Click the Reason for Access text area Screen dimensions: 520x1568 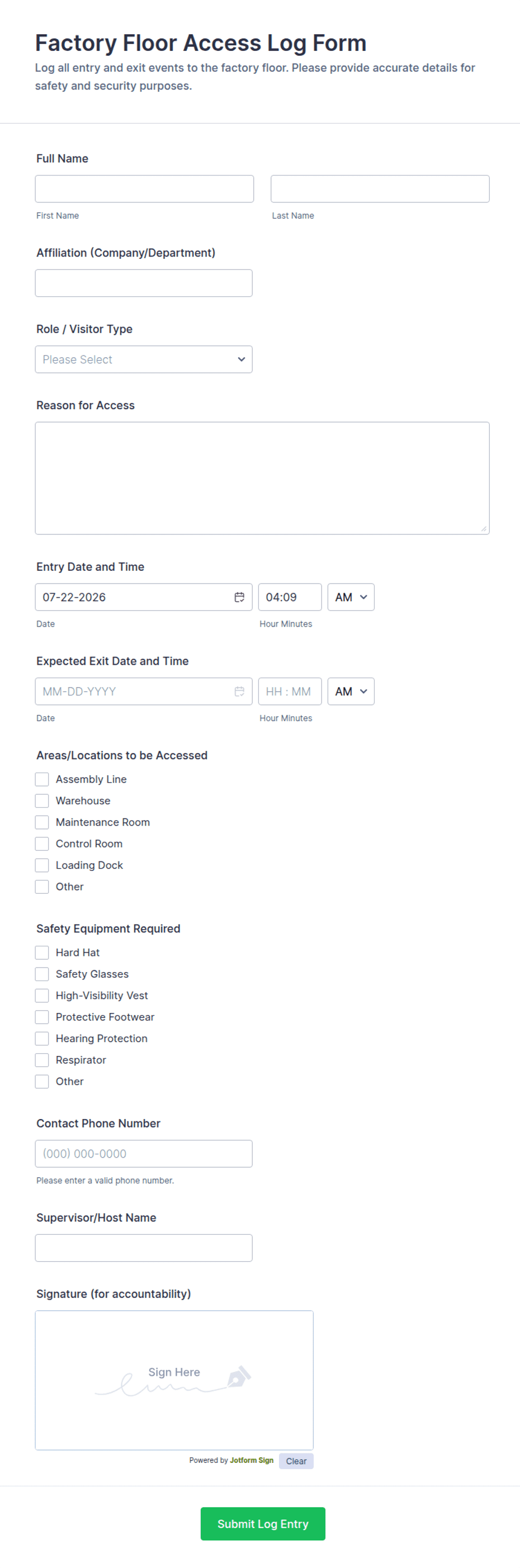(x=262, y=479)
